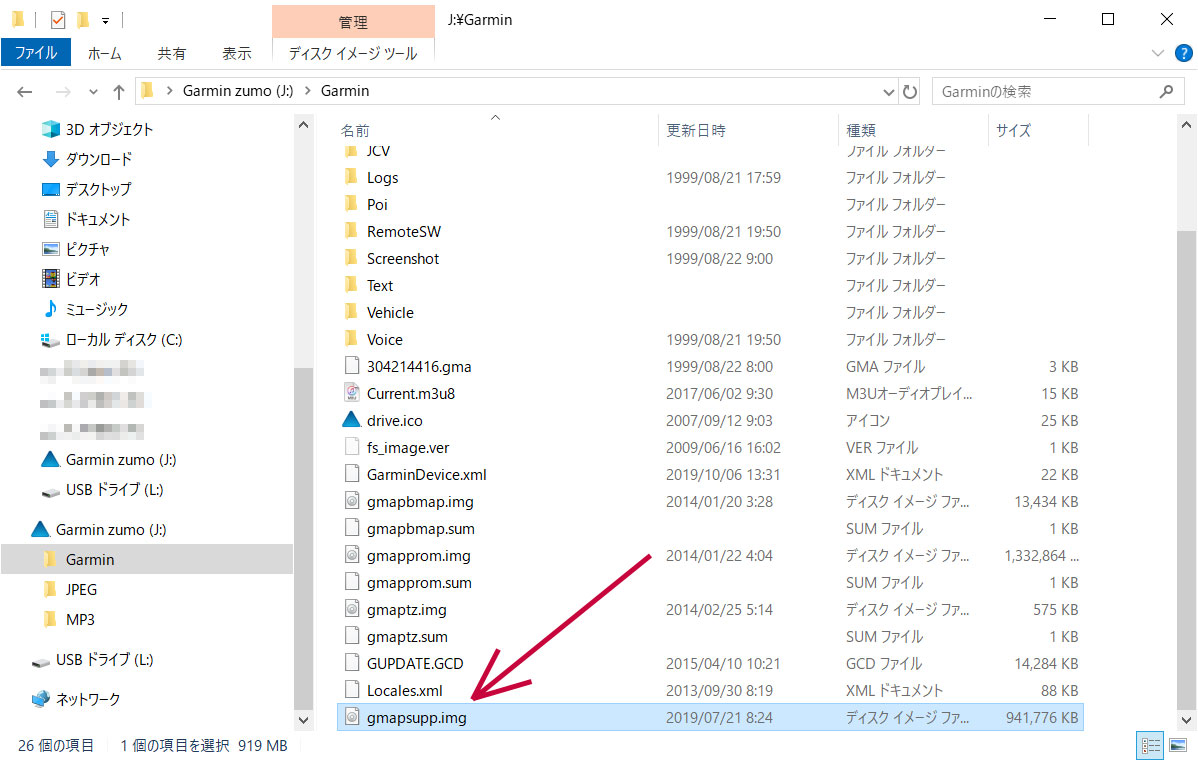The width and height of the screenshot is (1198, 761).
Task: Expand Garmin zumo (J:) breadcrumb chevron
Action: coord(307,91)
